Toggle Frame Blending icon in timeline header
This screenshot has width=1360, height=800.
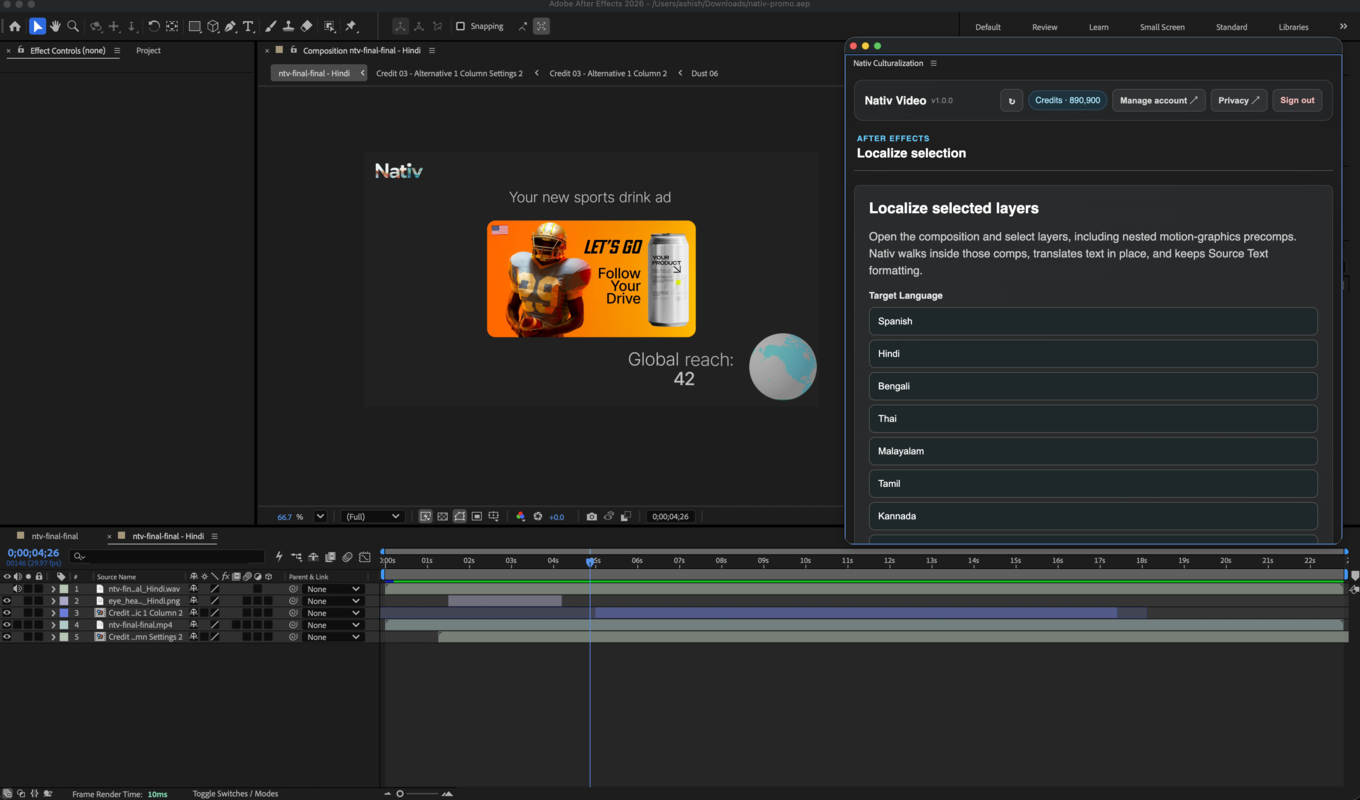(330, 557)
